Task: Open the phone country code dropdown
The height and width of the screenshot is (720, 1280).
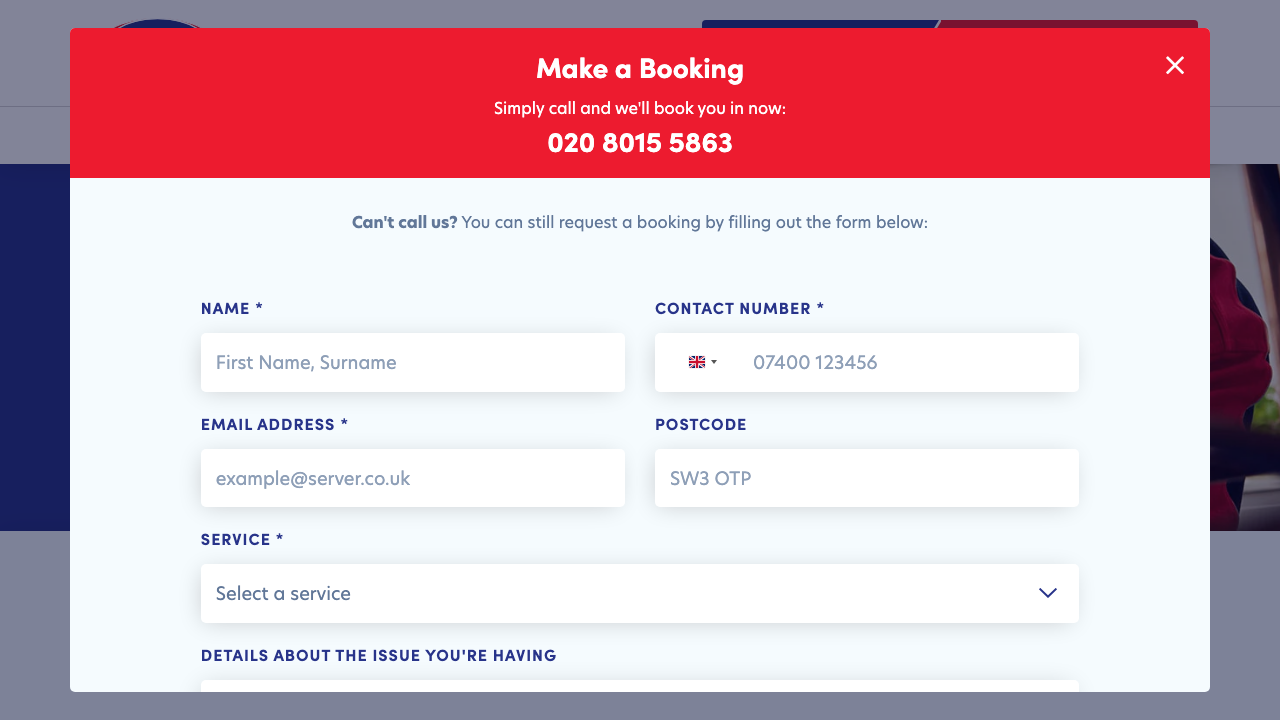Action: point(705,362)
